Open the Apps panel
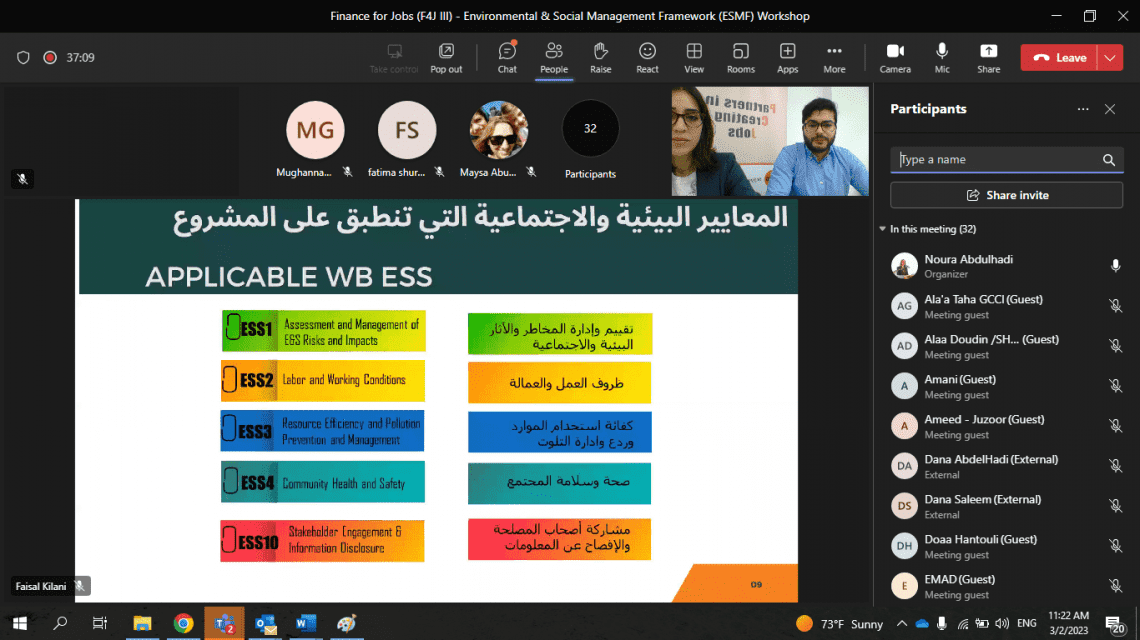Screen dimensions: 1140x640 [788, 57]
